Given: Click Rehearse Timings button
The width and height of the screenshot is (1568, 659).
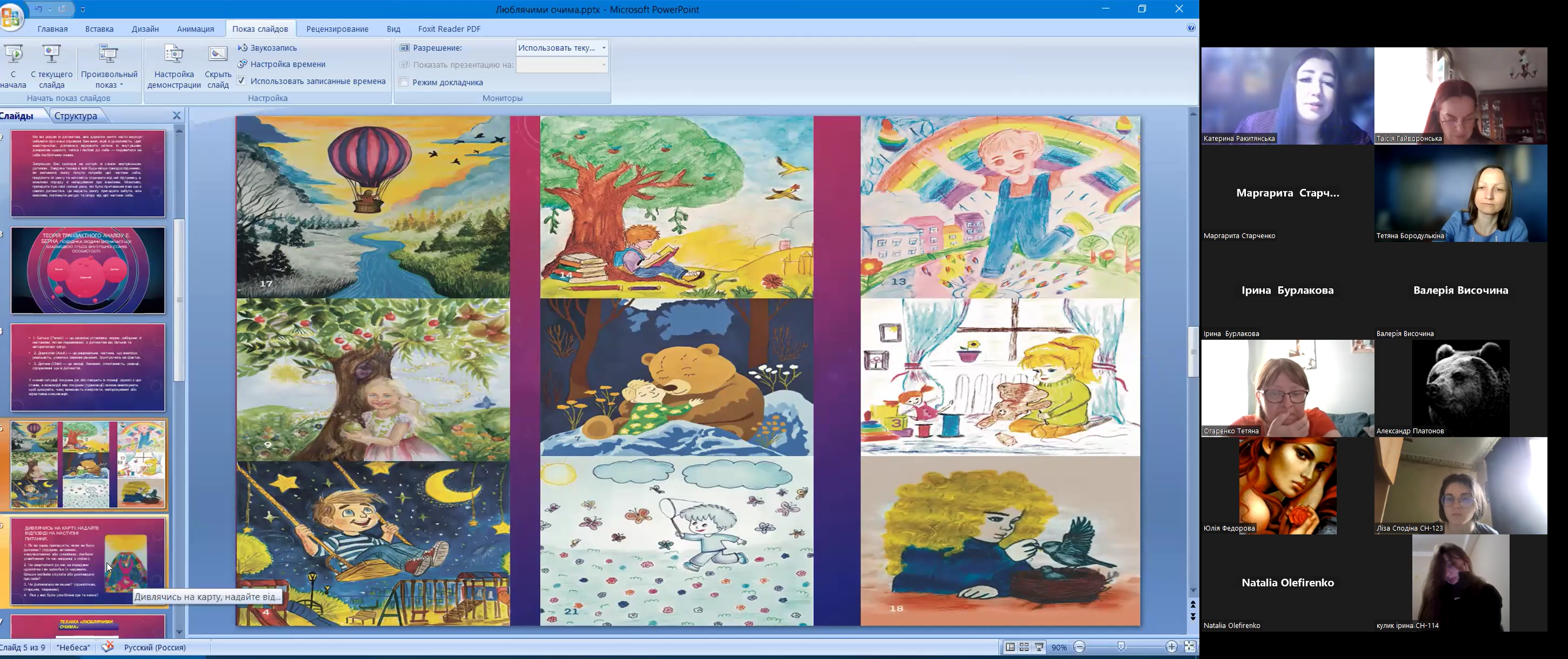Looking at the screenshot, I should coord(282,64).
